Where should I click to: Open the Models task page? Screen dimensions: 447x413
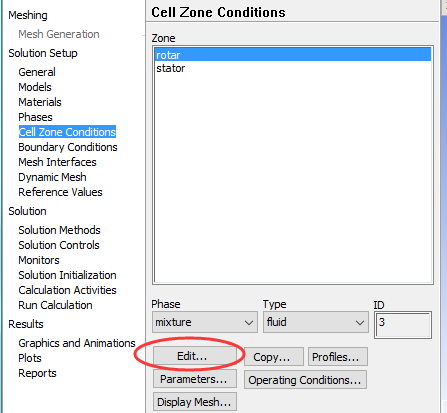[35, 87]
